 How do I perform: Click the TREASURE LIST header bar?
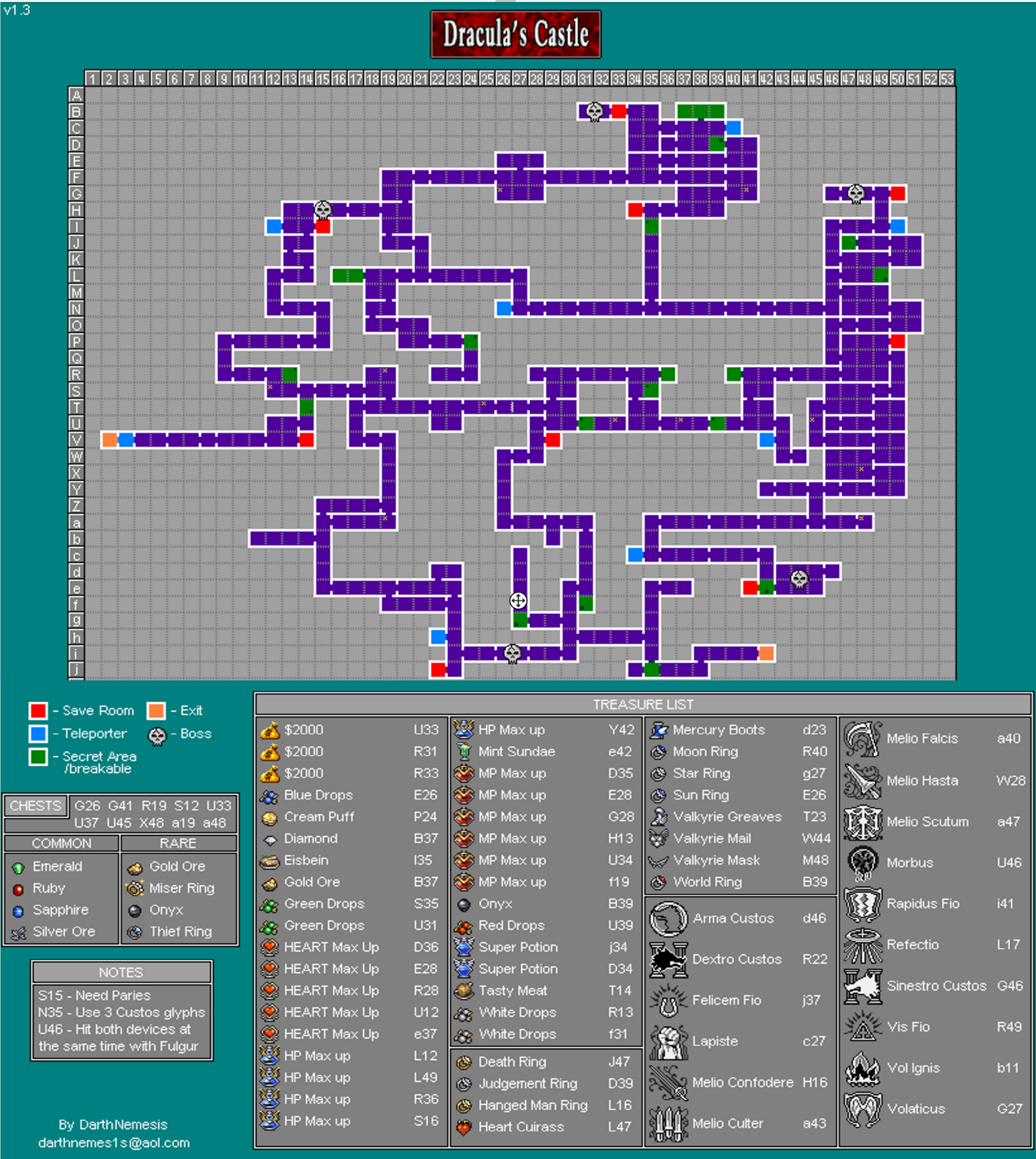[643, 704]
